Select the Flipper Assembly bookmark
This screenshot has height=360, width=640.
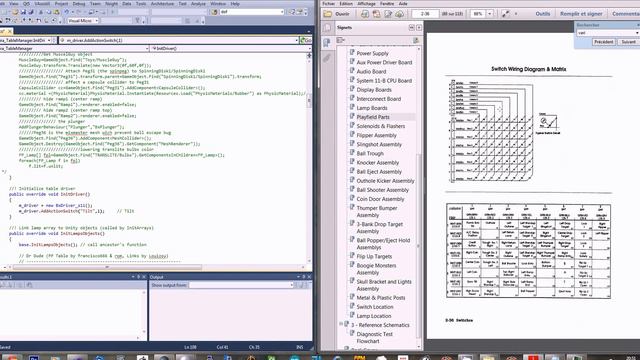(376, 135)
